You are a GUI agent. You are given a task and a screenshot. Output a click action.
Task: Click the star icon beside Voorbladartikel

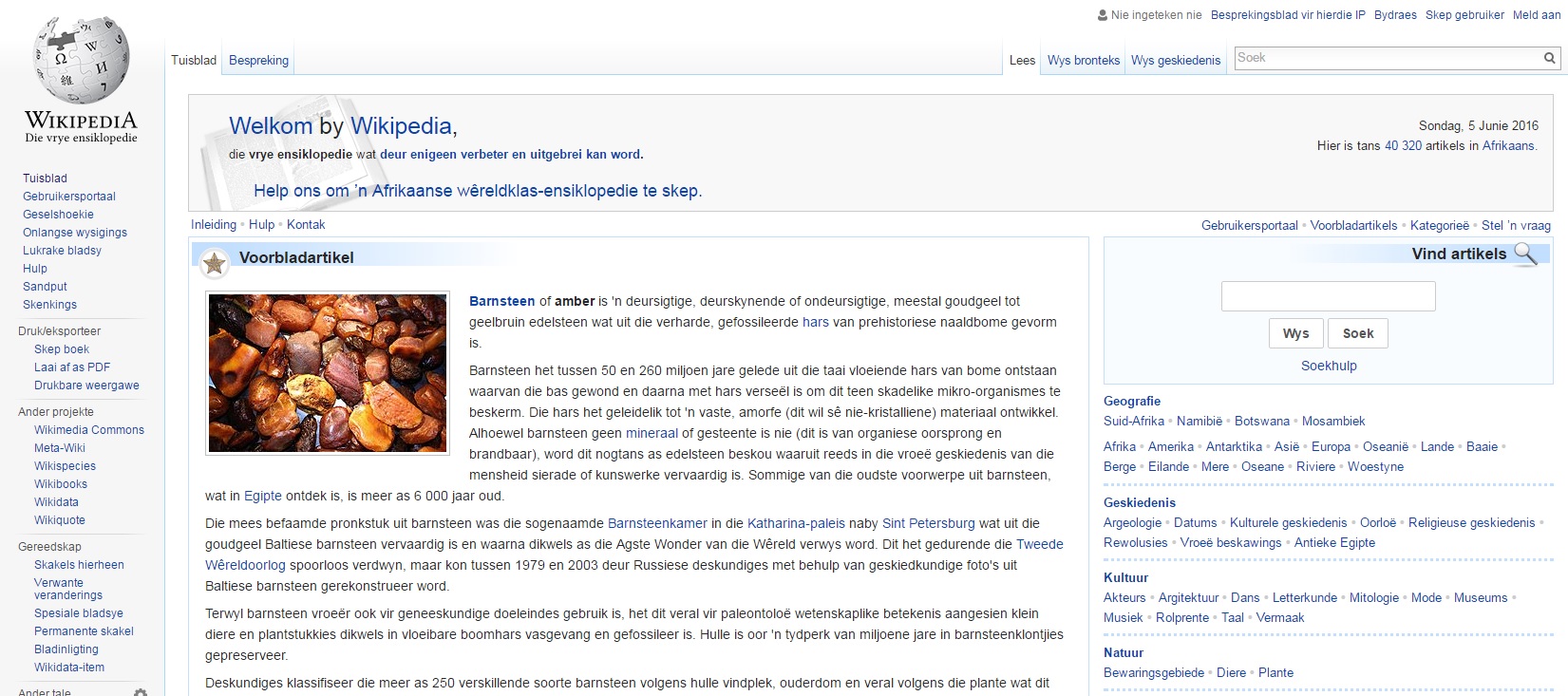point(215,263)
